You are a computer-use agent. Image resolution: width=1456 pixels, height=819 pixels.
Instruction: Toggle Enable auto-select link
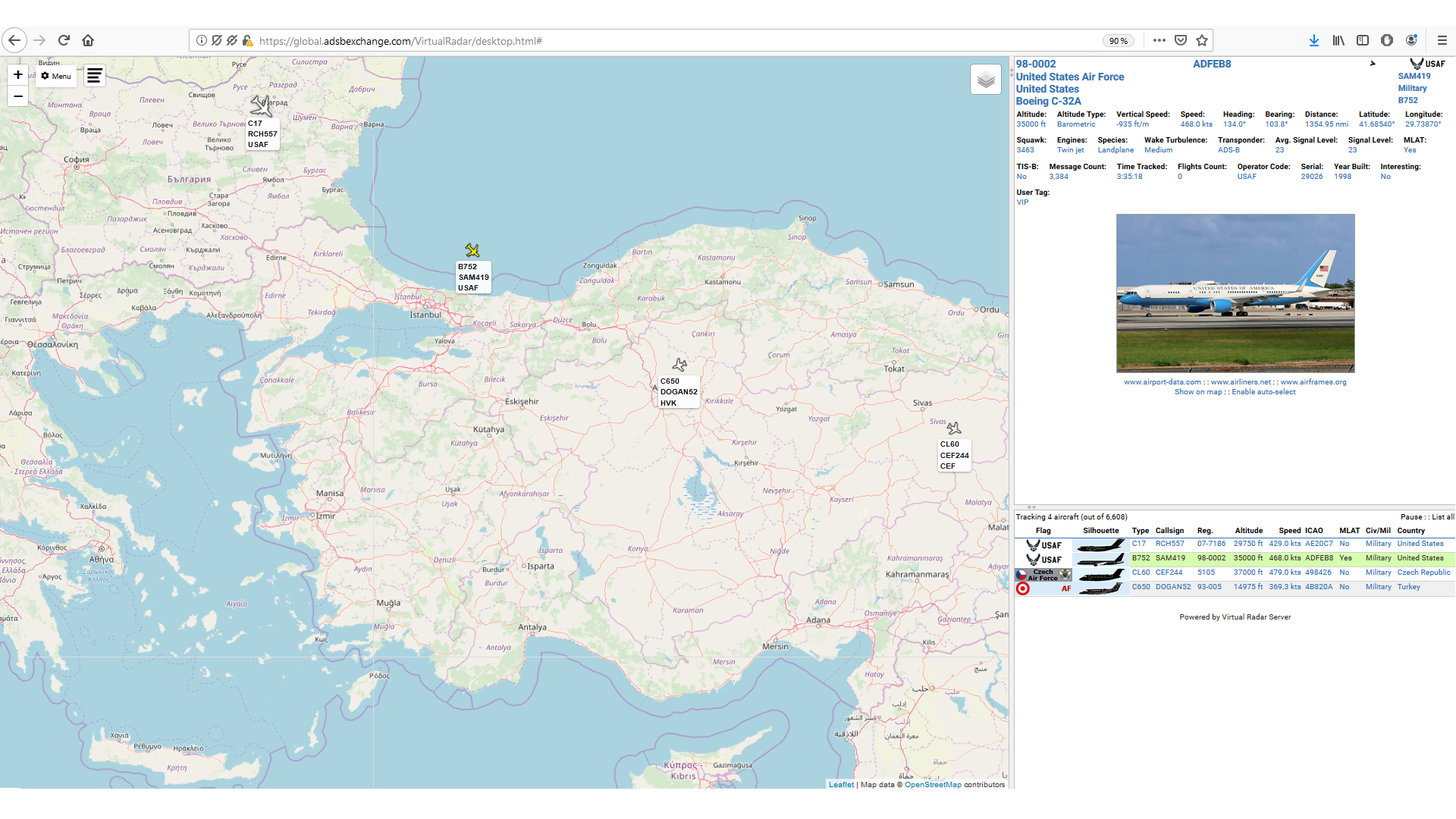pyautogui.click(x=1263, y=392)
